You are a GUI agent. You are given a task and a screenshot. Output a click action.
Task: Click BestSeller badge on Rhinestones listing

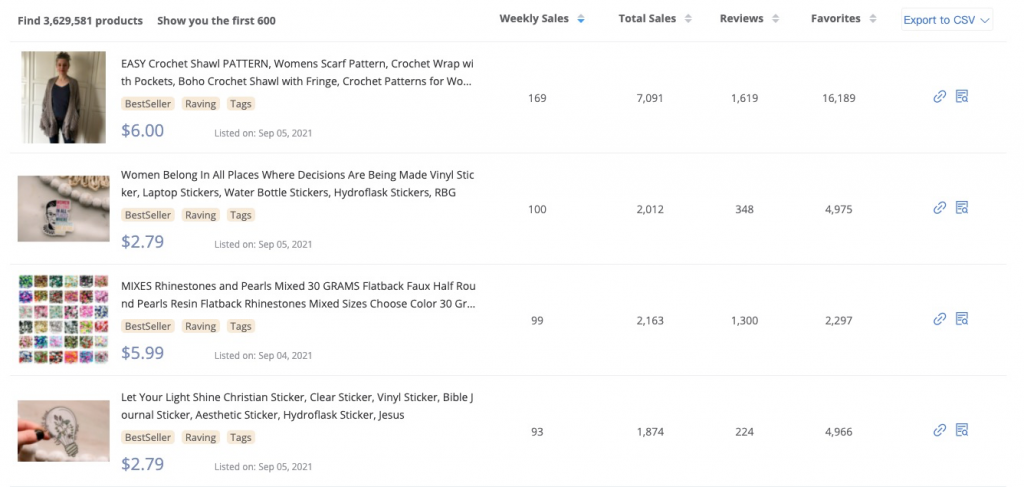148,326
